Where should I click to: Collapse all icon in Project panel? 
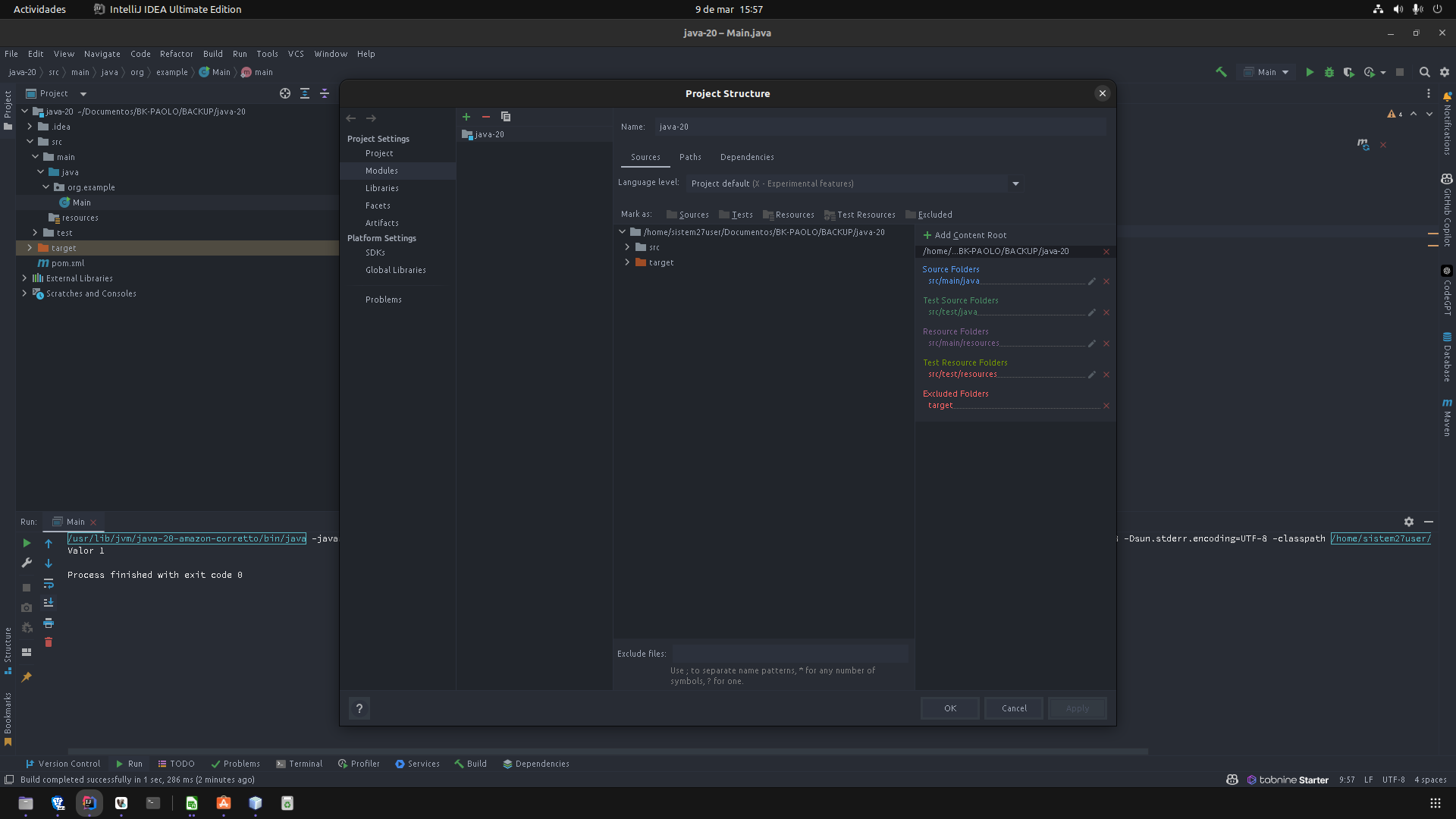(325, 93)
